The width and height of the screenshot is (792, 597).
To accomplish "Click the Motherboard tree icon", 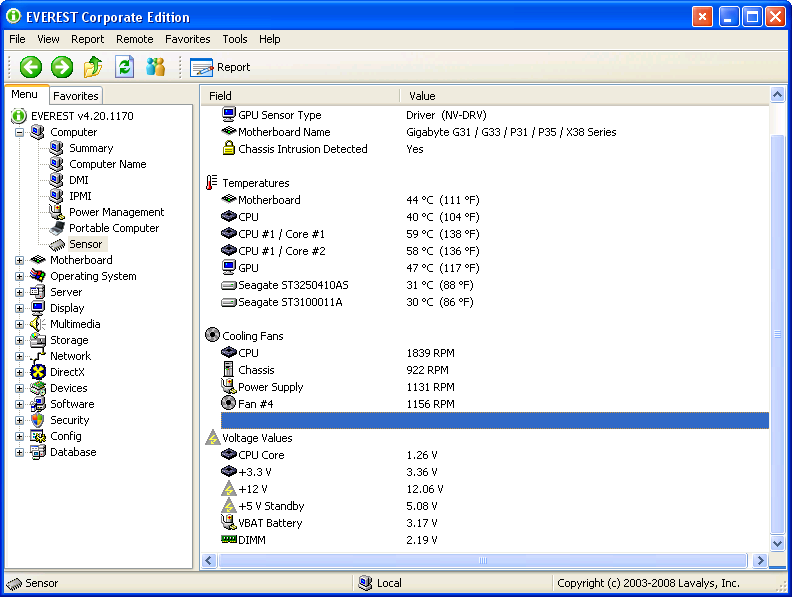I will (38, 260).
